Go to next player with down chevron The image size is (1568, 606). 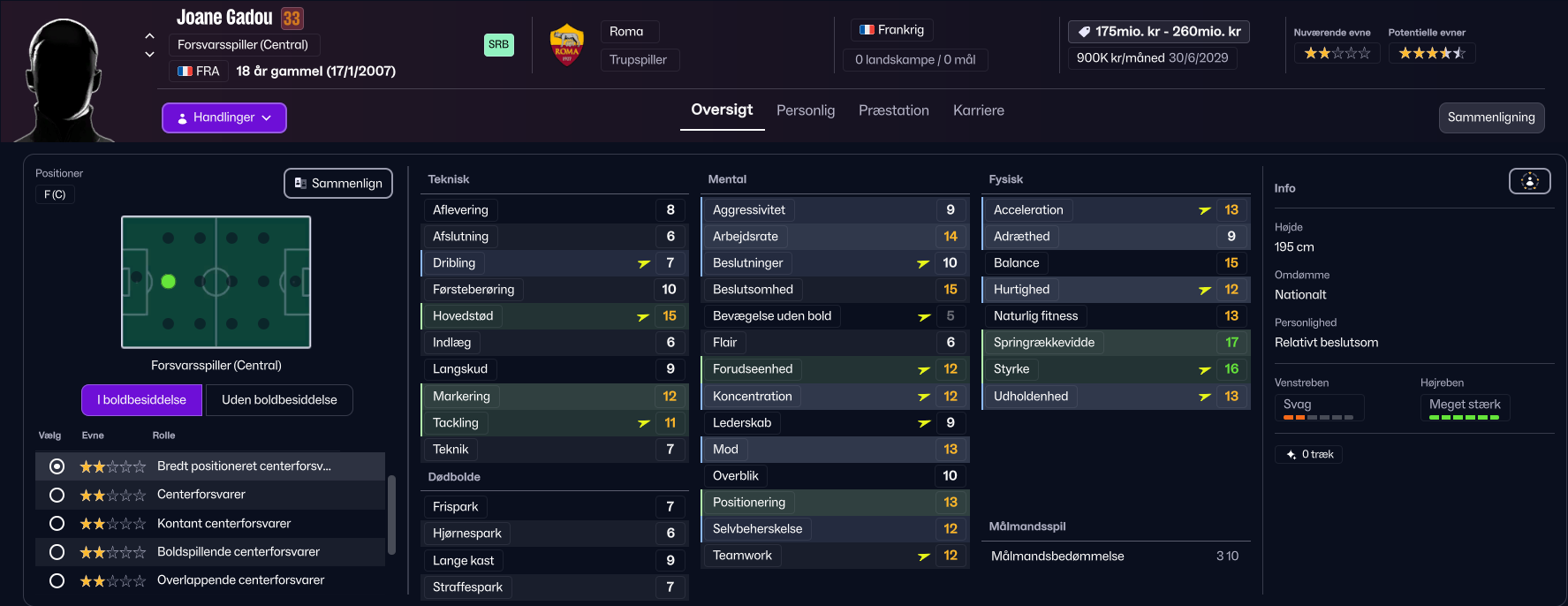pos(149,55)
